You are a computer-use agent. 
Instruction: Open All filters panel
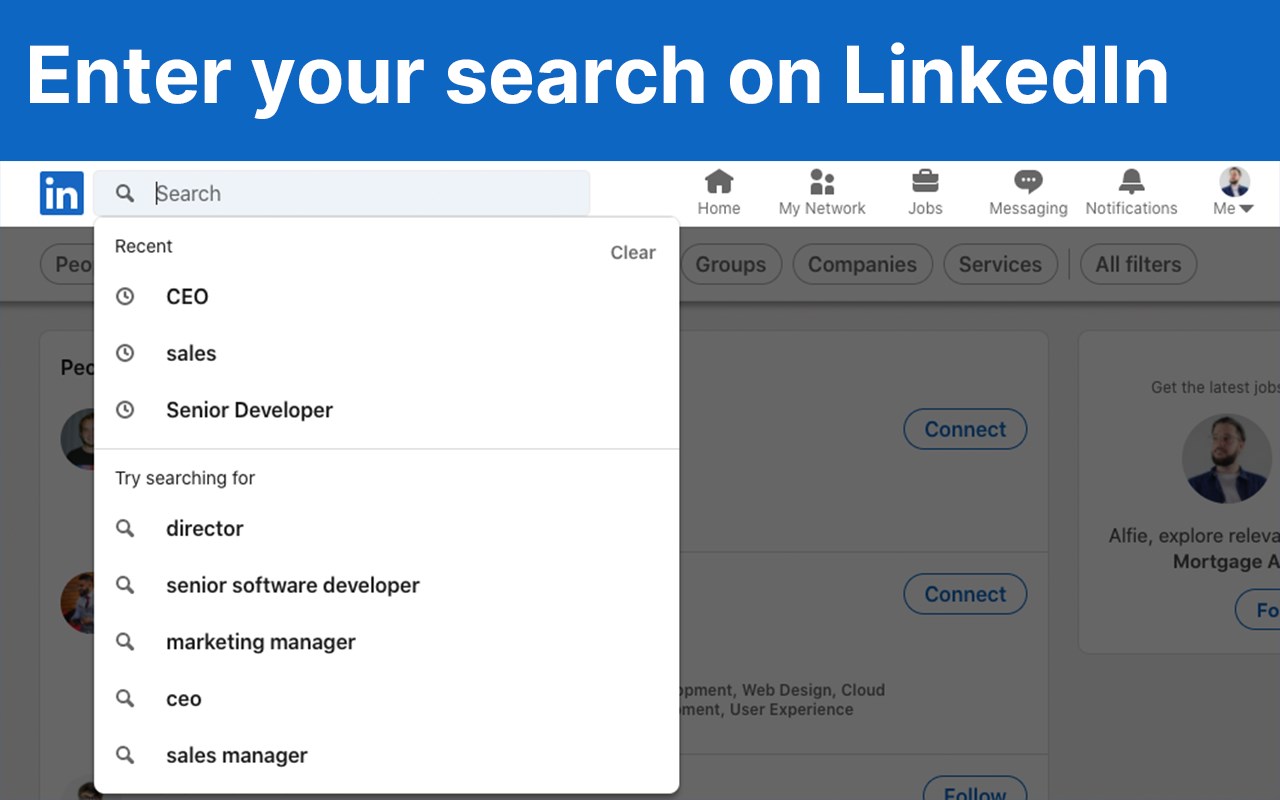tap(1138, 265)
